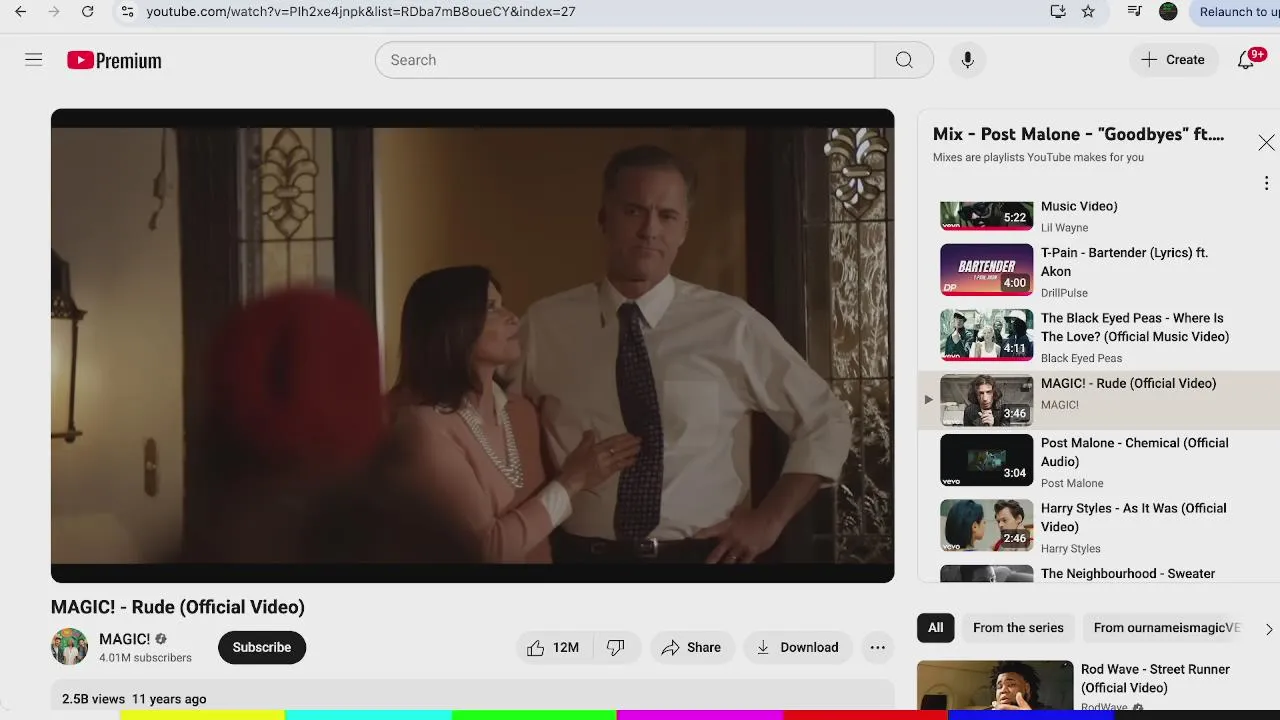Open the Mix playlist three-dot menu
This screenshot has height=720, width=1280.
pyautogui.click(x=1266, y=183)
